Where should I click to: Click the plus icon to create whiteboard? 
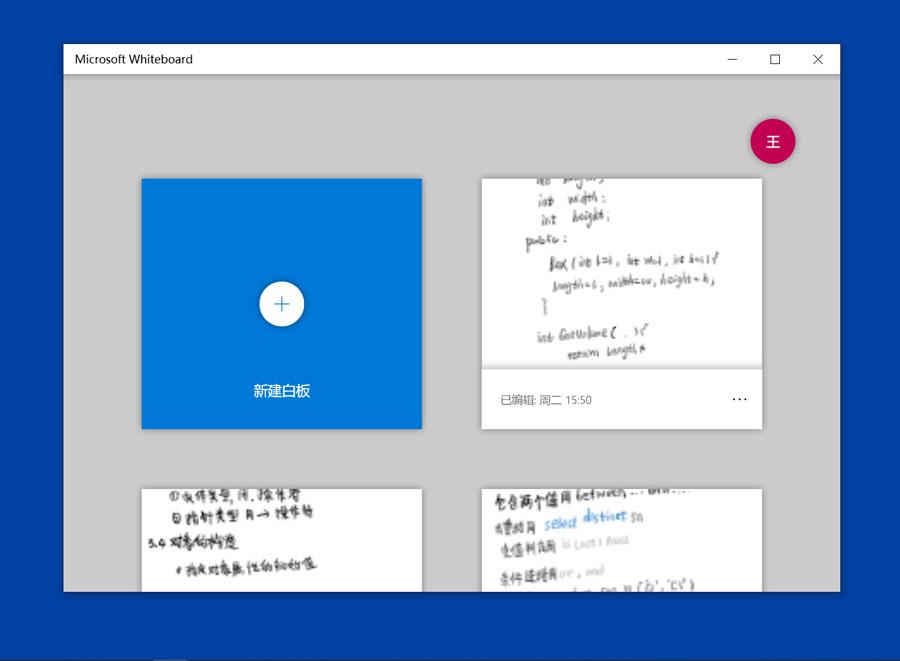tap(281, 304)
